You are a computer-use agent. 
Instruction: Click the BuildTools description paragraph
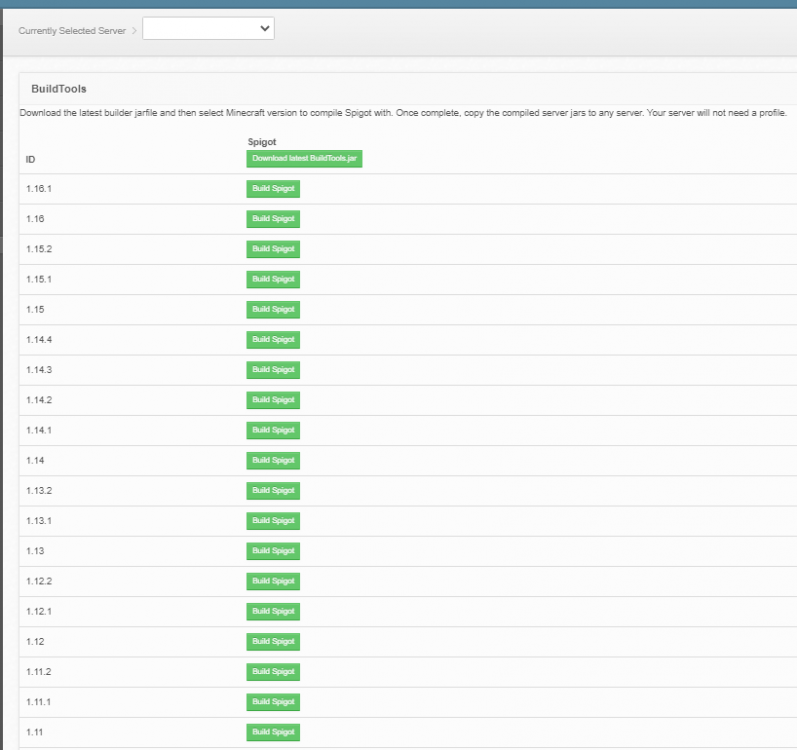click(x=403, y=113)
